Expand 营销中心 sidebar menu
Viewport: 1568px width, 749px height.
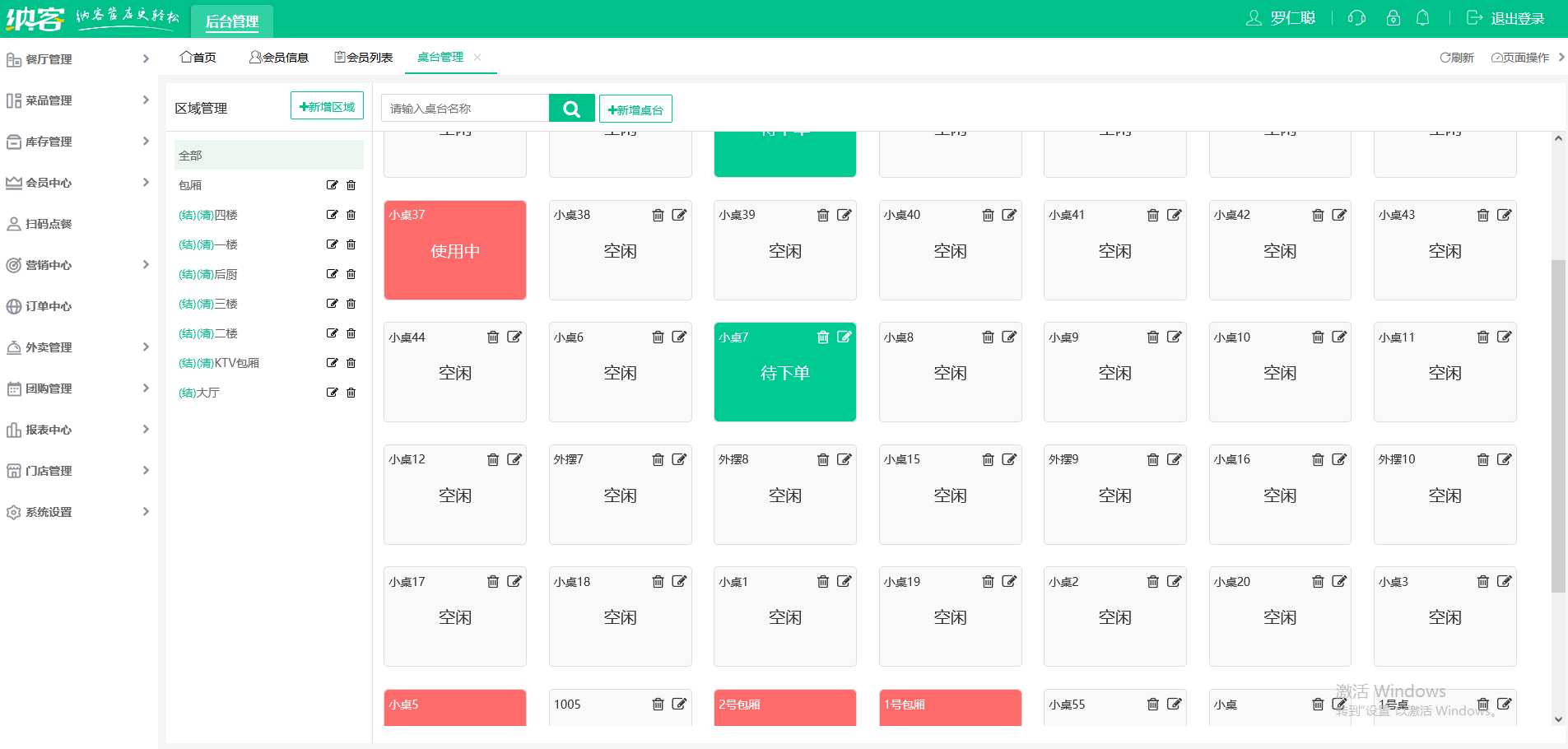(x=79, y=265)
